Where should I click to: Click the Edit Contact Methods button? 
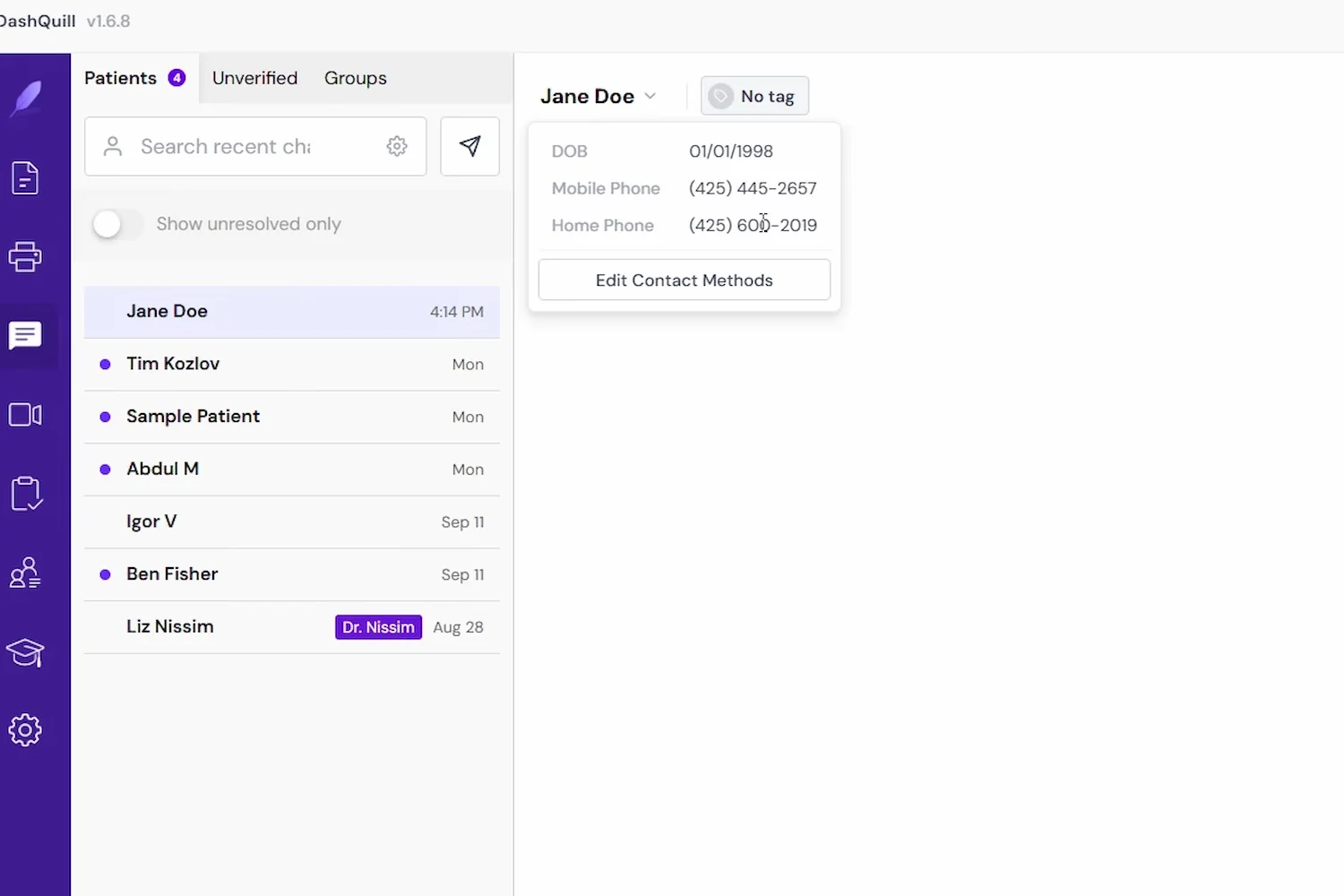coord(685,280)
